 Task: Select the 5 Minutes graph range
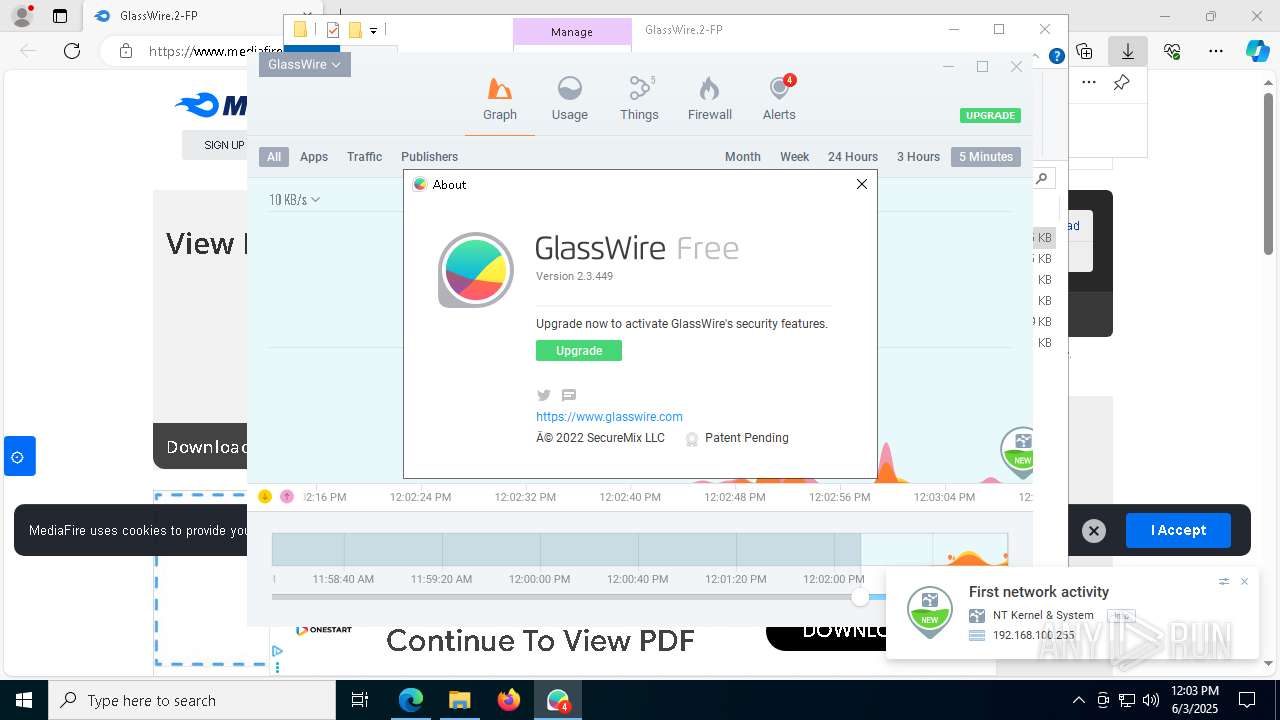click(x=986, y=157)
